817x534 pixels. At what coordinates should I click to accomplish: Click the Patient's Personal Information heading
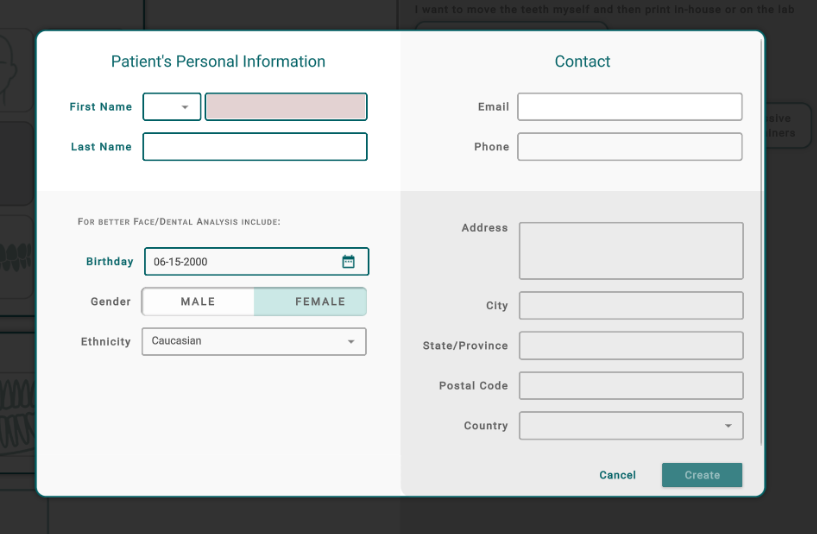tap(218, 61)
